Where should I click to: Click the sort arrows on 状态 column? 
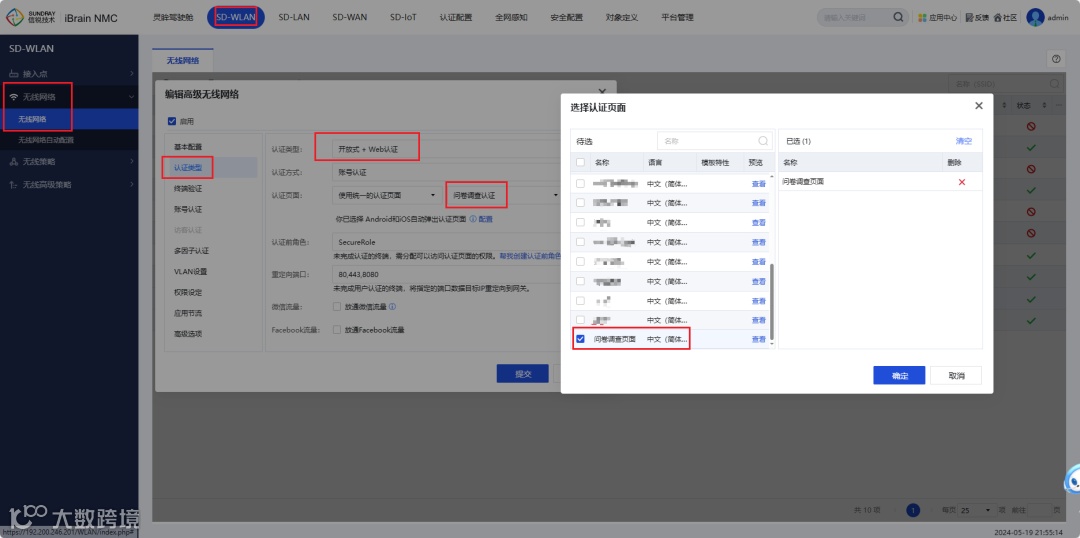click(x=1044, y=105)
